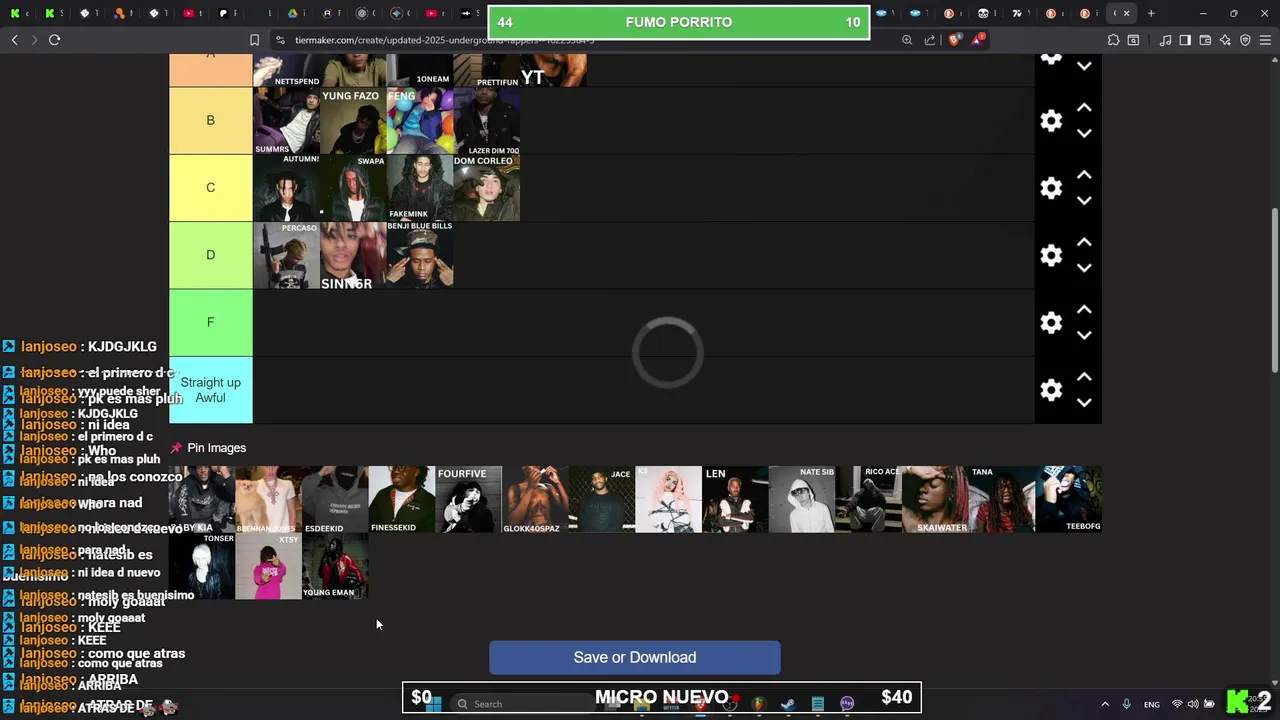Screen dimensions: 1280x720
Task: Select SKAIWATER image in the pool
Action: tap(935, 499)
